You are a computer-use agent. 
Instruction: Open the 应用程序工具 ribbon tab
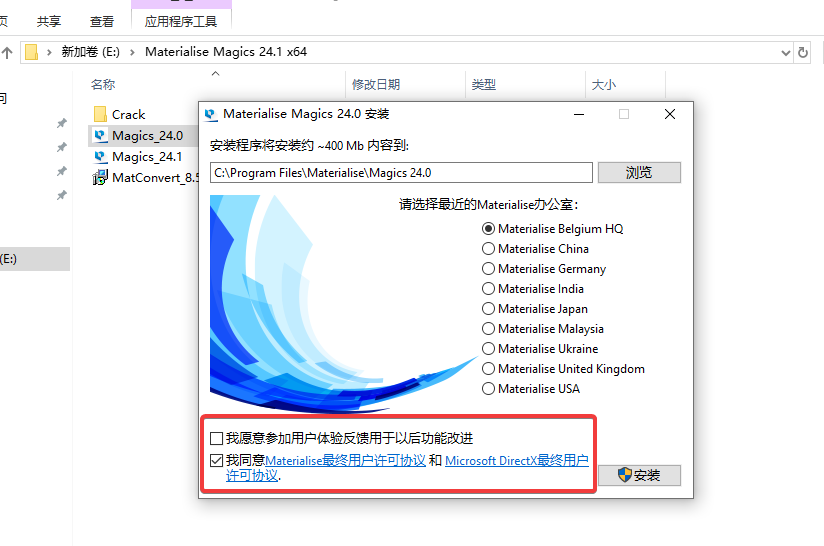pyautogui.click(x=181, y=22)
